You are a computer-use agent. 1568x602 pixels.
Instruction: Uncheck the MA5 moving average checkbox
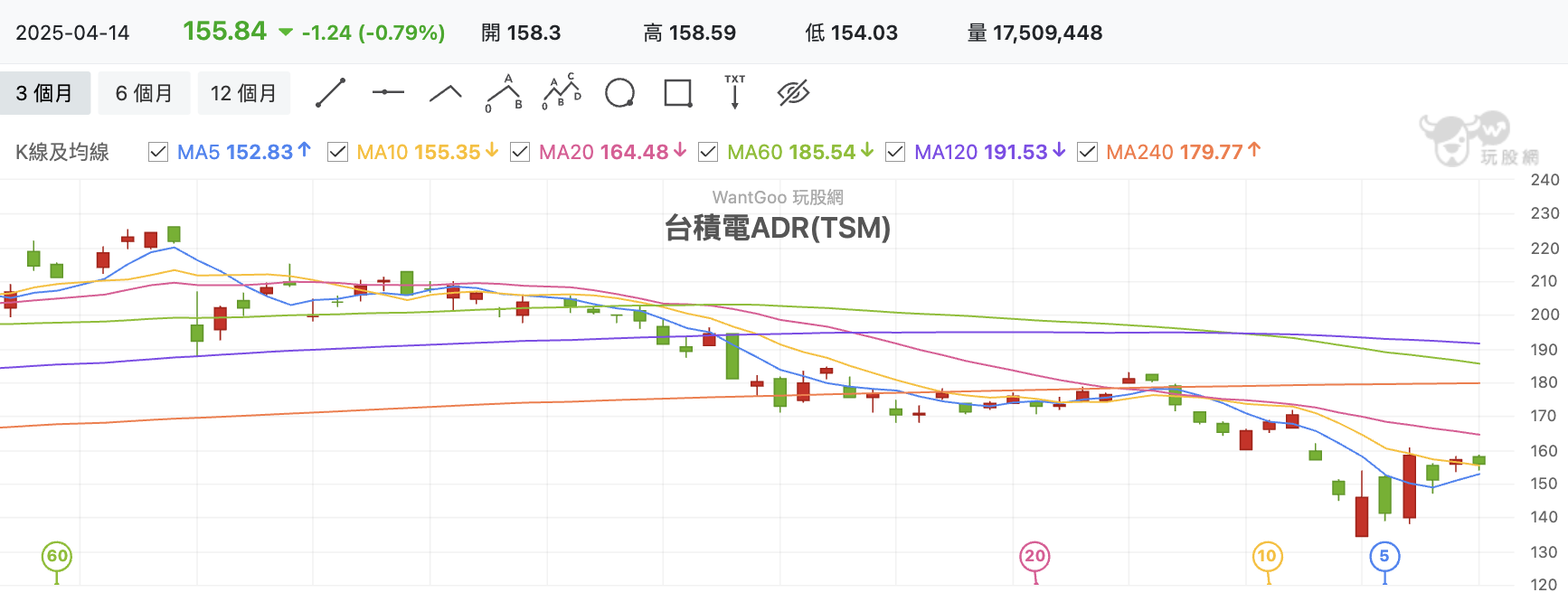(158, 152)
